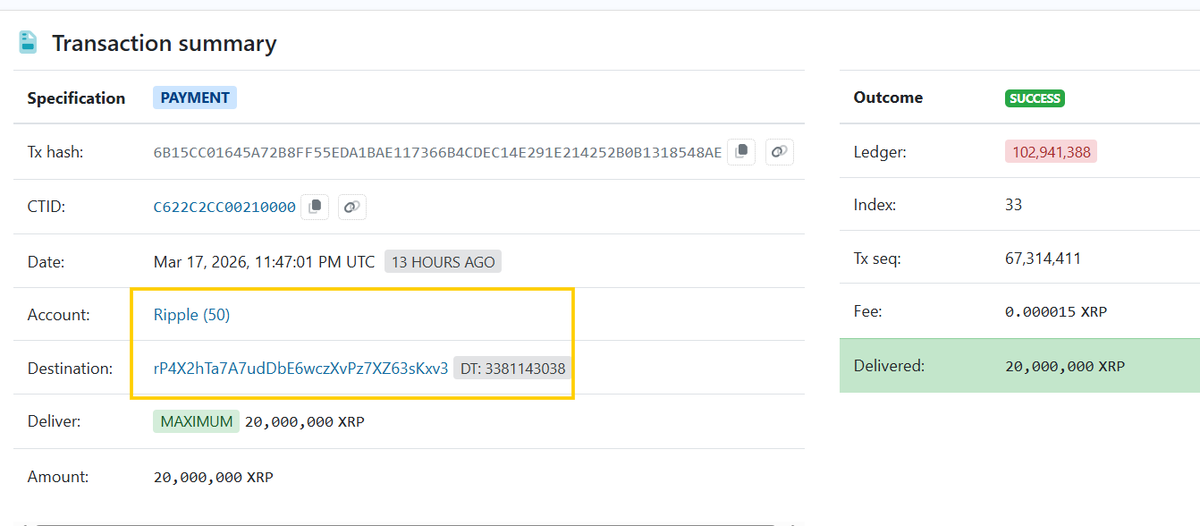This screenshot has height=526, width=1200.
Task: Click the Amount row's 20,000,000 XRP value
Action: pyautogui.click(x=213, y=477)
